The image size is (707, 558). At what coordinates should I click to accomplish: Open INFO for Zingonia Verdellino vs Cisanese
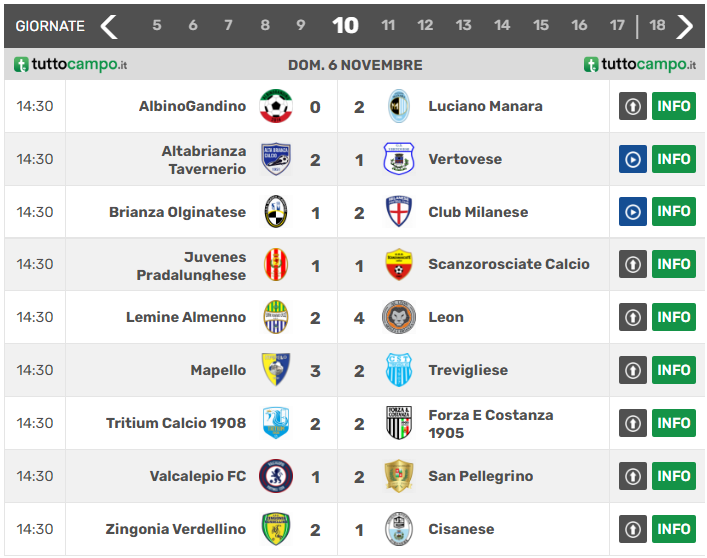pos(674,529)
